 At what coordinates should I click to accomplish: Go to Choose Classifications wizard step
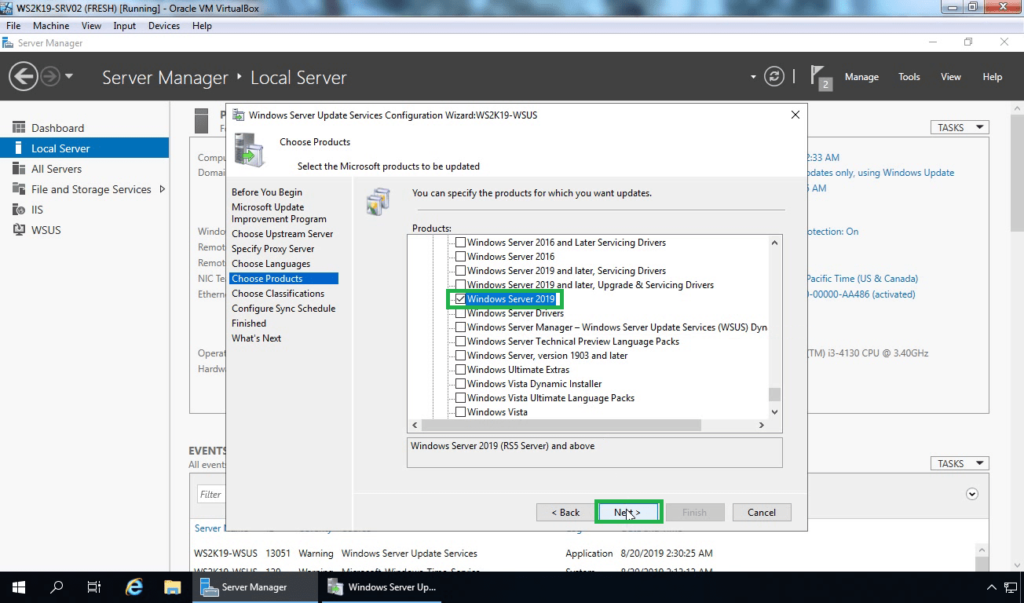point(278,293)
